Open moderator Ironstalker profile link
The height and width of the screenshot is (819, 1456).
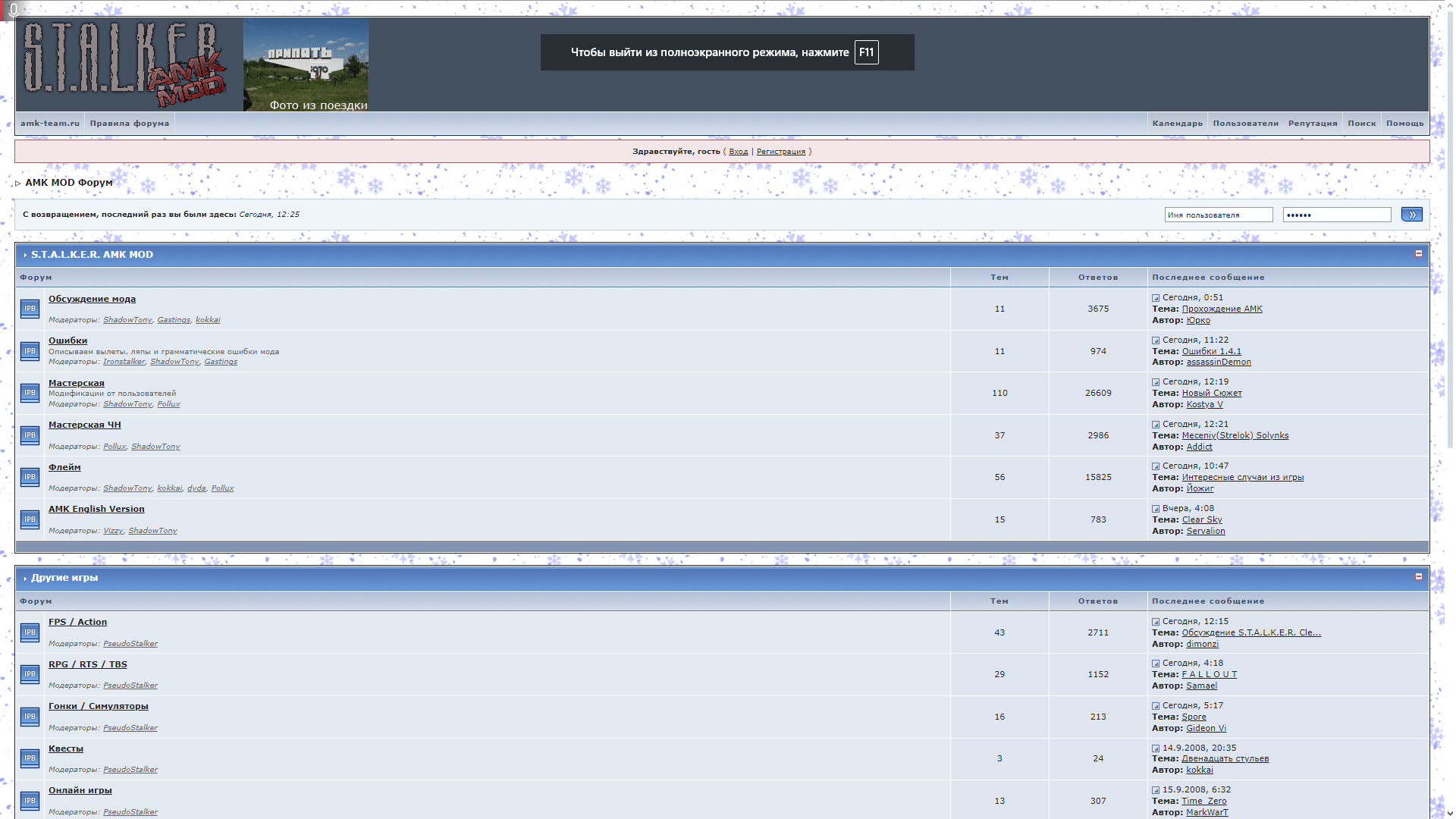124,362
